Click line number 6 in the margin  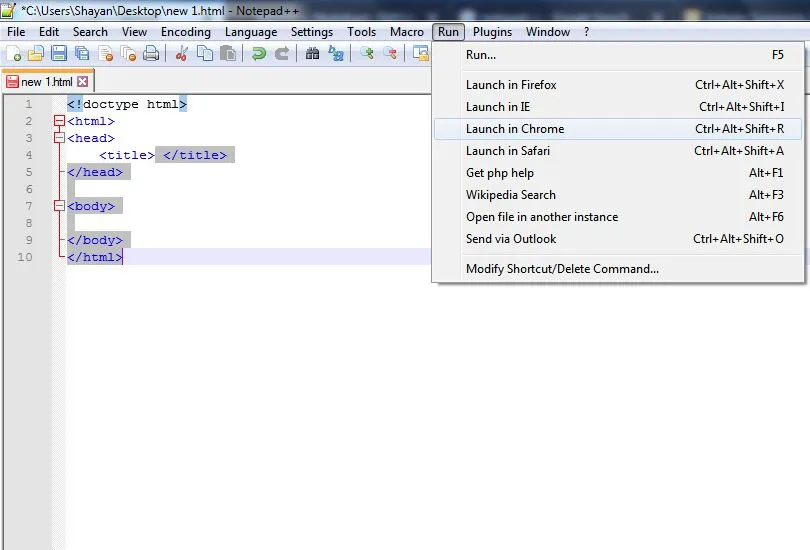tap(29, 189)
